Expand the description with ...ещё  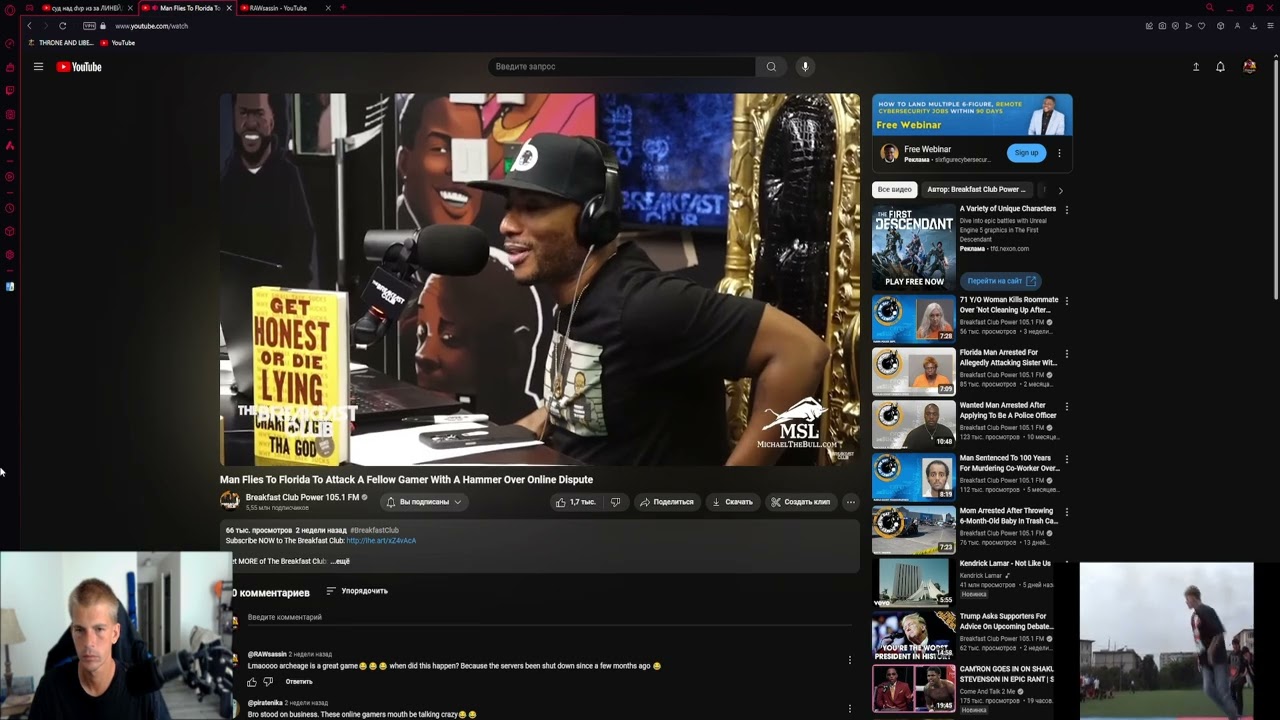[340, 561]
